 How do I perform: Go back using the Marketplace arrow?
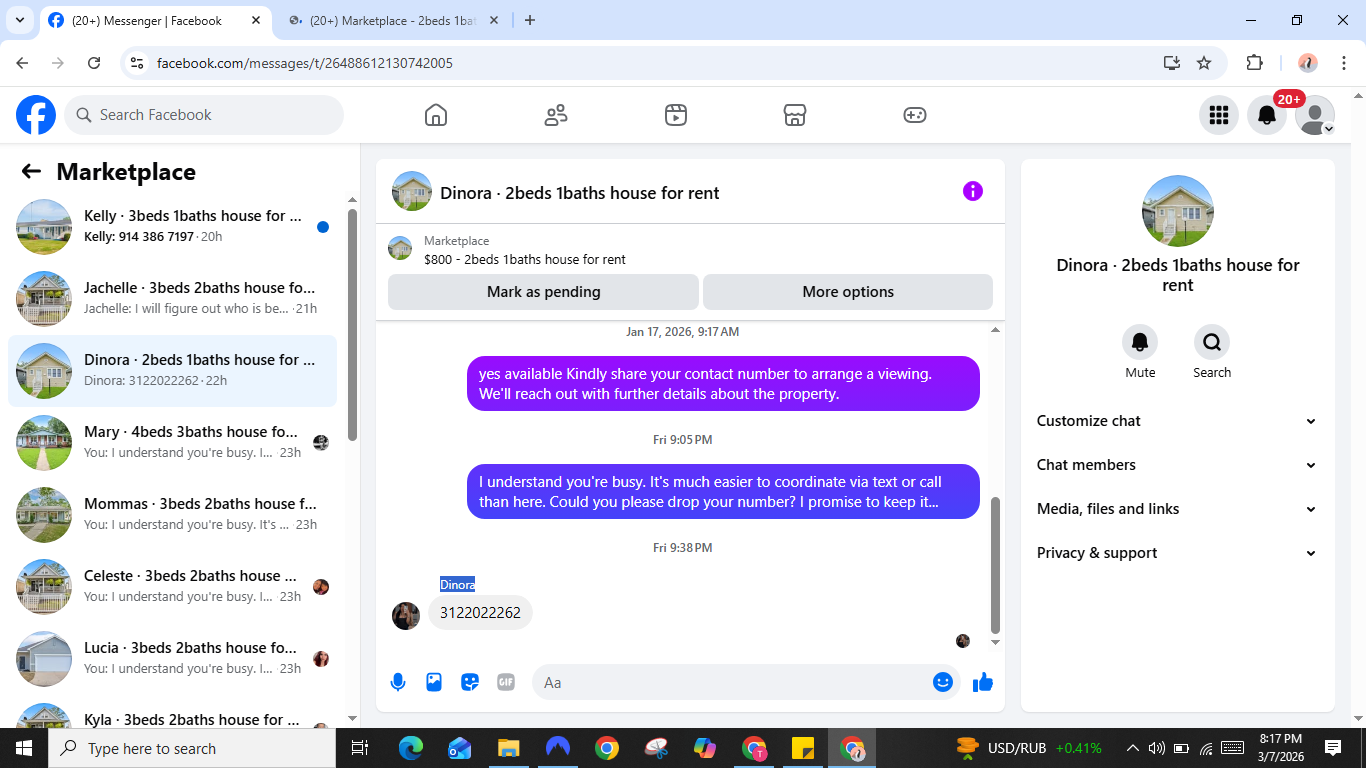click(x=31, y=171)
